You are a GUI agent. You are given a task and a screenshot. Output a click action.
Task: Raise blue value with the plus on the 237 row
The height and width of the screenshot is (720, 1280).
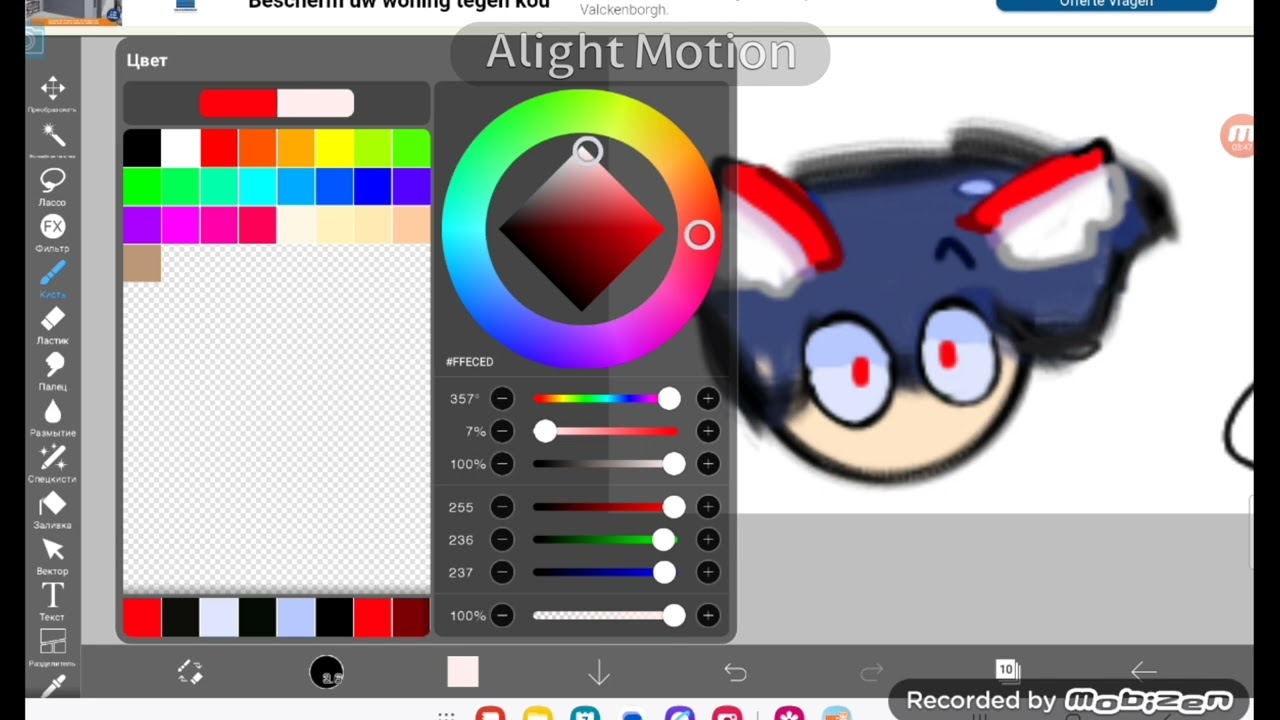coord(708,572)
